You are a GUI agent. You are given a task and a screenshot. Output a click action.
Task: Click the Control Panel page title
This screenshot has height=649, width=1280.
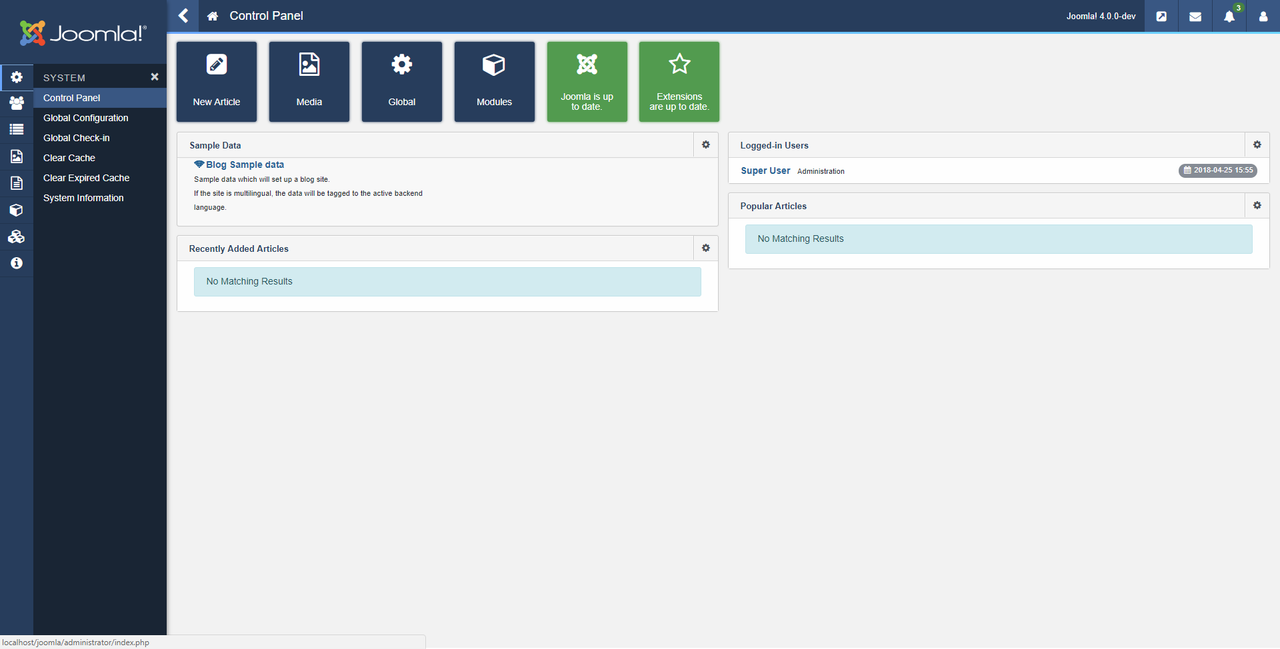pos(266,16)
